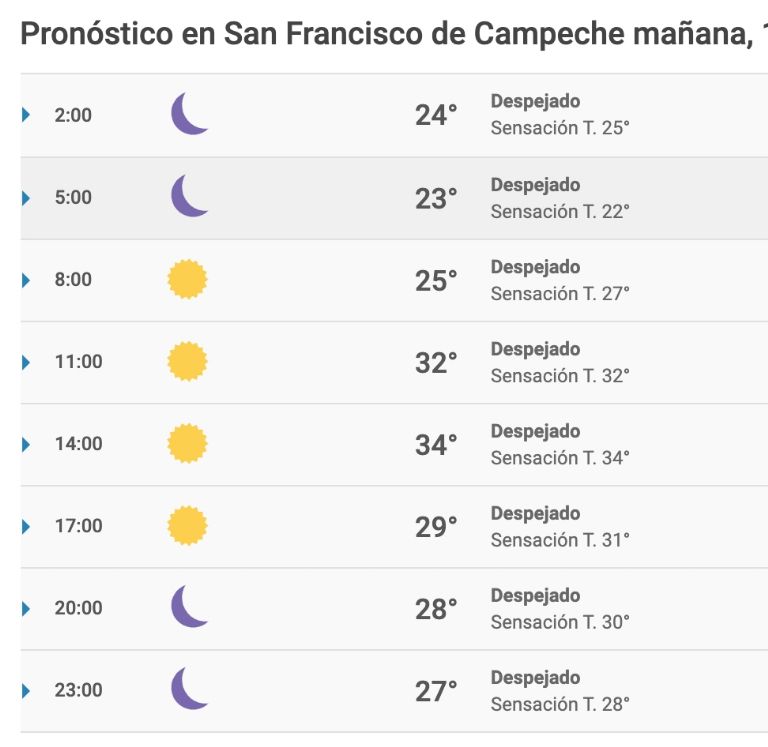Click the Pronóstico en San Francisco heading
Image resolution: width=768 pixels, height=747 pixels.
coord(394,33)
